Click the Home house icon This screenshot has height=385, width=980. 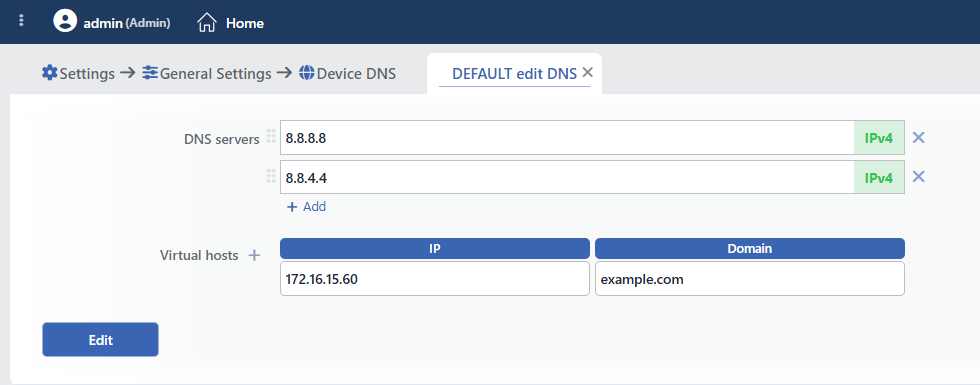click(207, 22)
